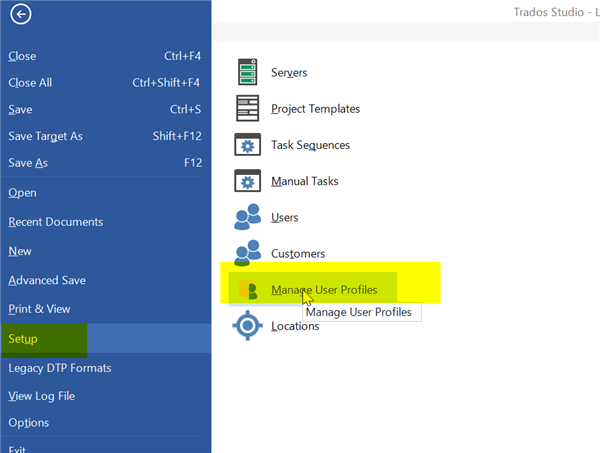
Task: Select the Setup menu entry
Action: tap(106, 339)
